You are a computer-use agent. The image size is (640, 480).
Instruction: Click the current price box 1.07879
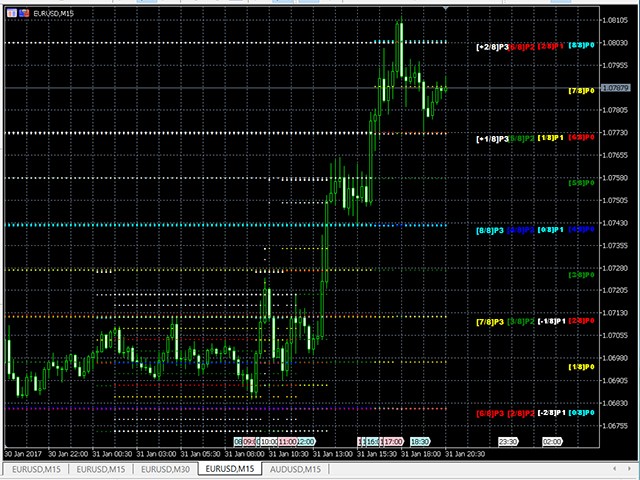coord(615,88)
